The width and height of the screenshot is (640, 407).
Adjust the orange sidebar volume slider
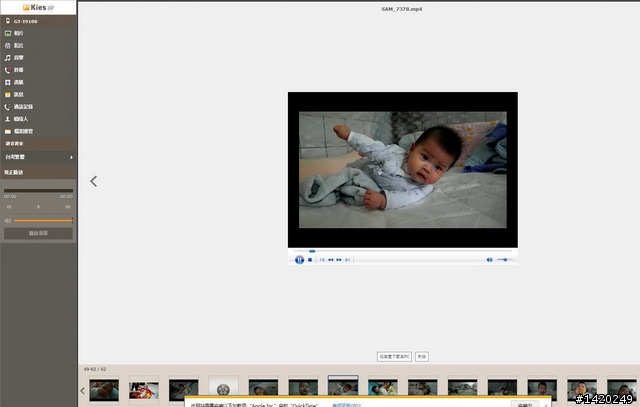43,220
